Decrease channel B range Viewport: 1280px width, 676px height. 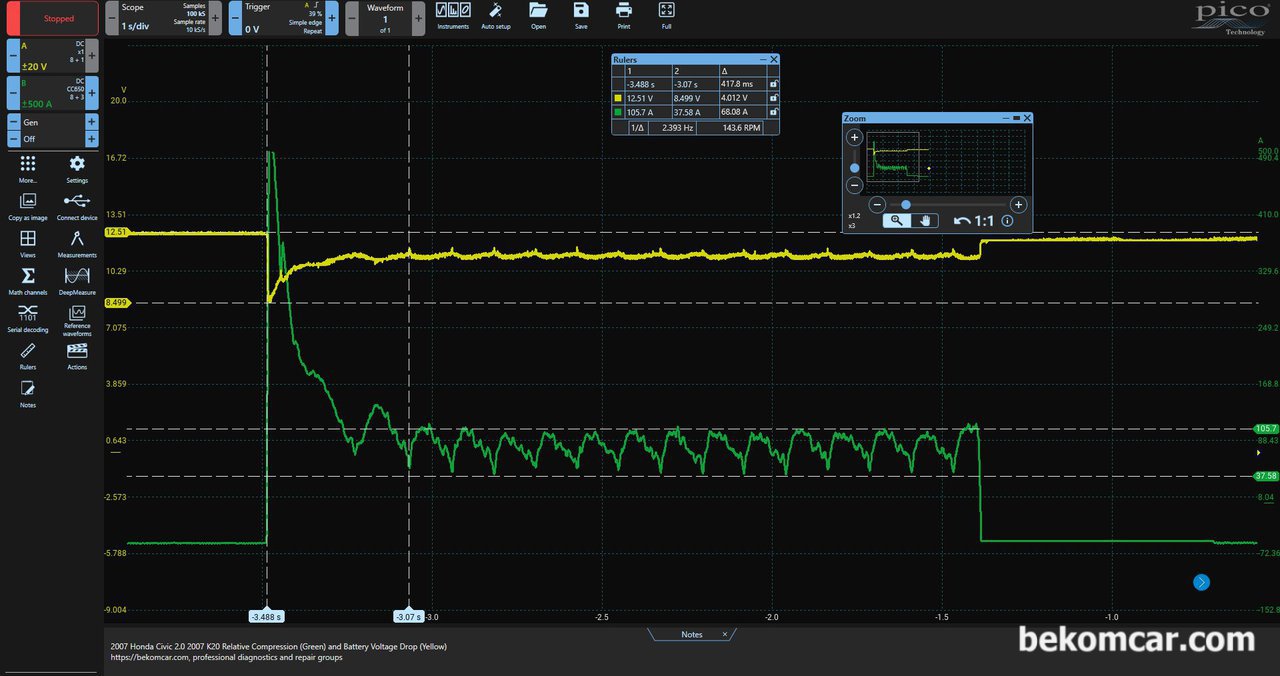click(x=12, y=93)
